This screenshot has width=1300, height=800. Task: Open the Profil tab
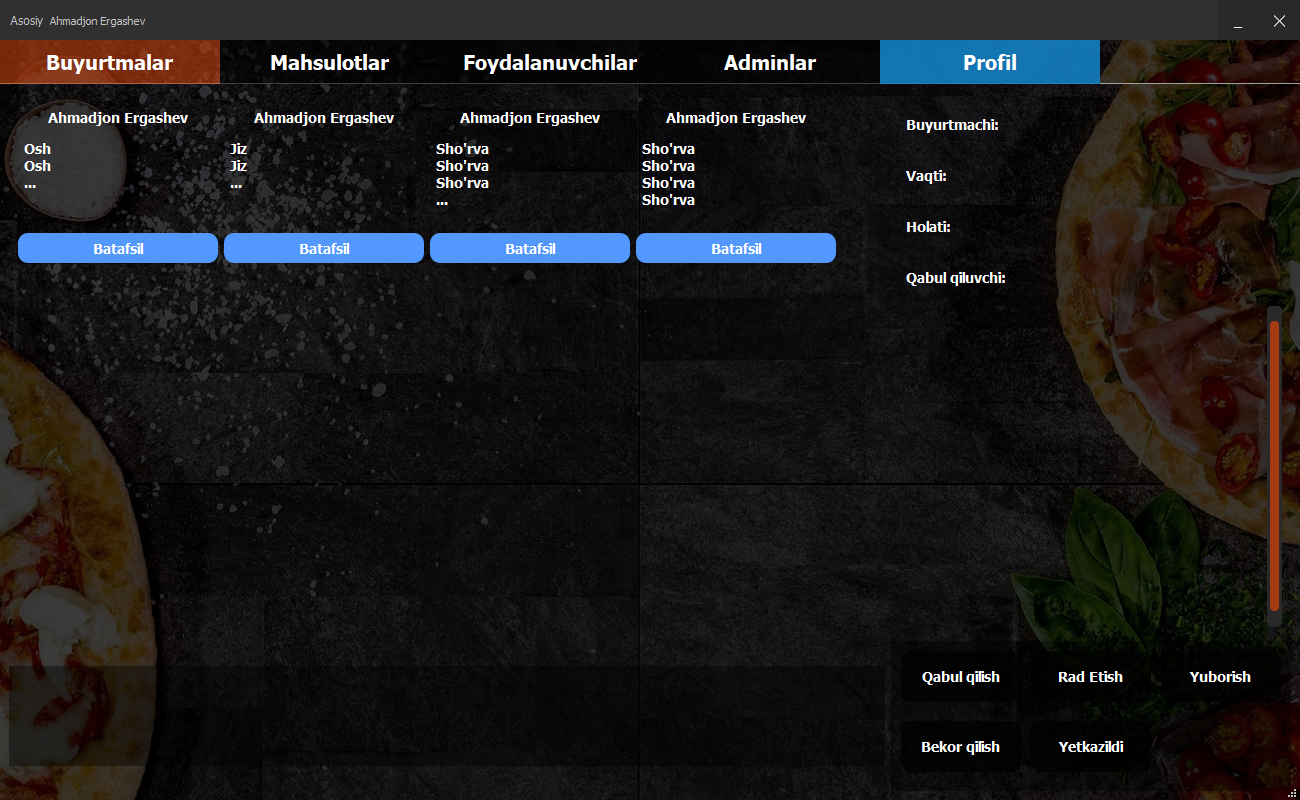[989, 61]
